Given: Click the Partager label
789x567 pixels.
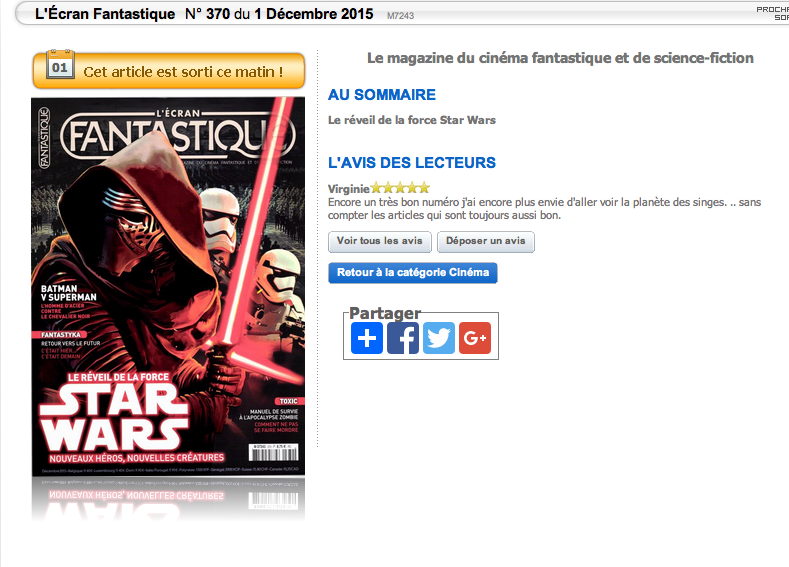Looking at the screenshot, I should [385, 313].
